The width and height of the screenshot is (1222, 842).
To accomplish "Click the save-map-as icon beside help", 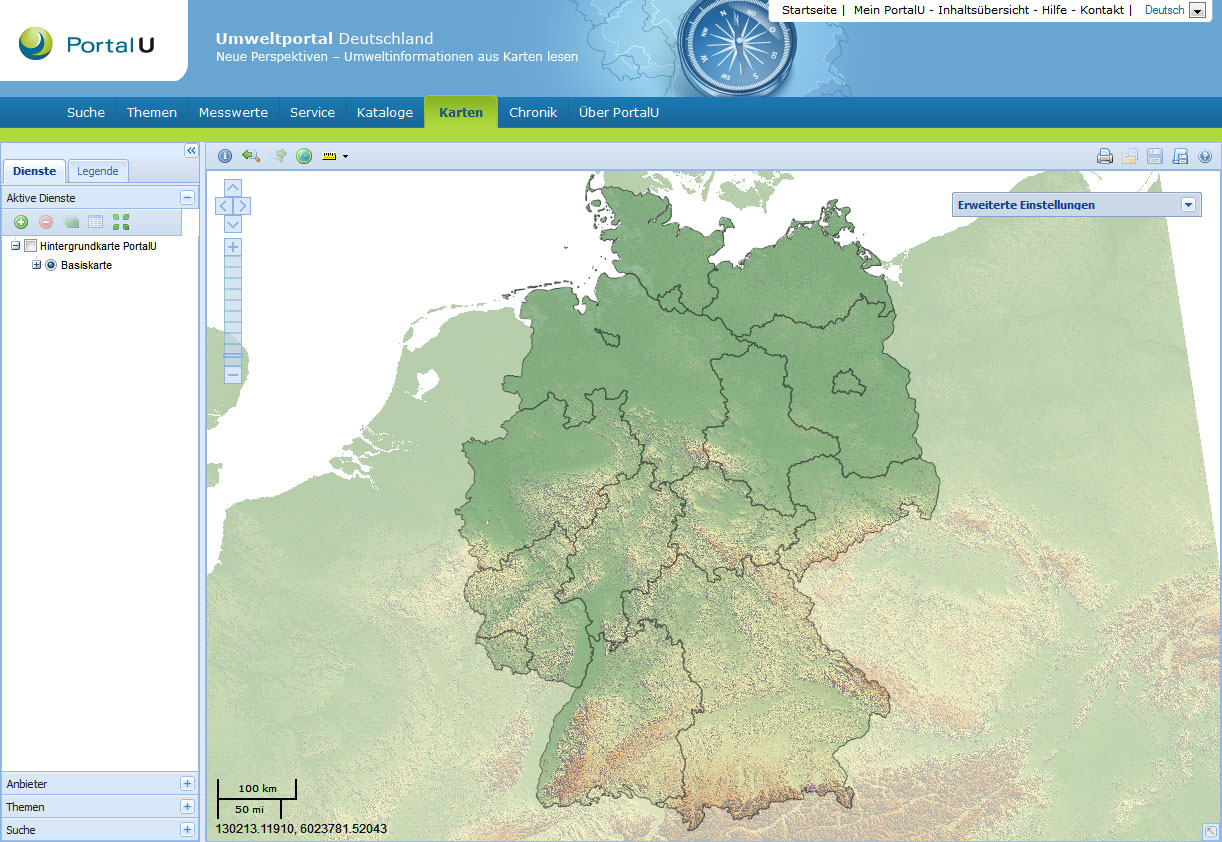I will click(1180, 156).
